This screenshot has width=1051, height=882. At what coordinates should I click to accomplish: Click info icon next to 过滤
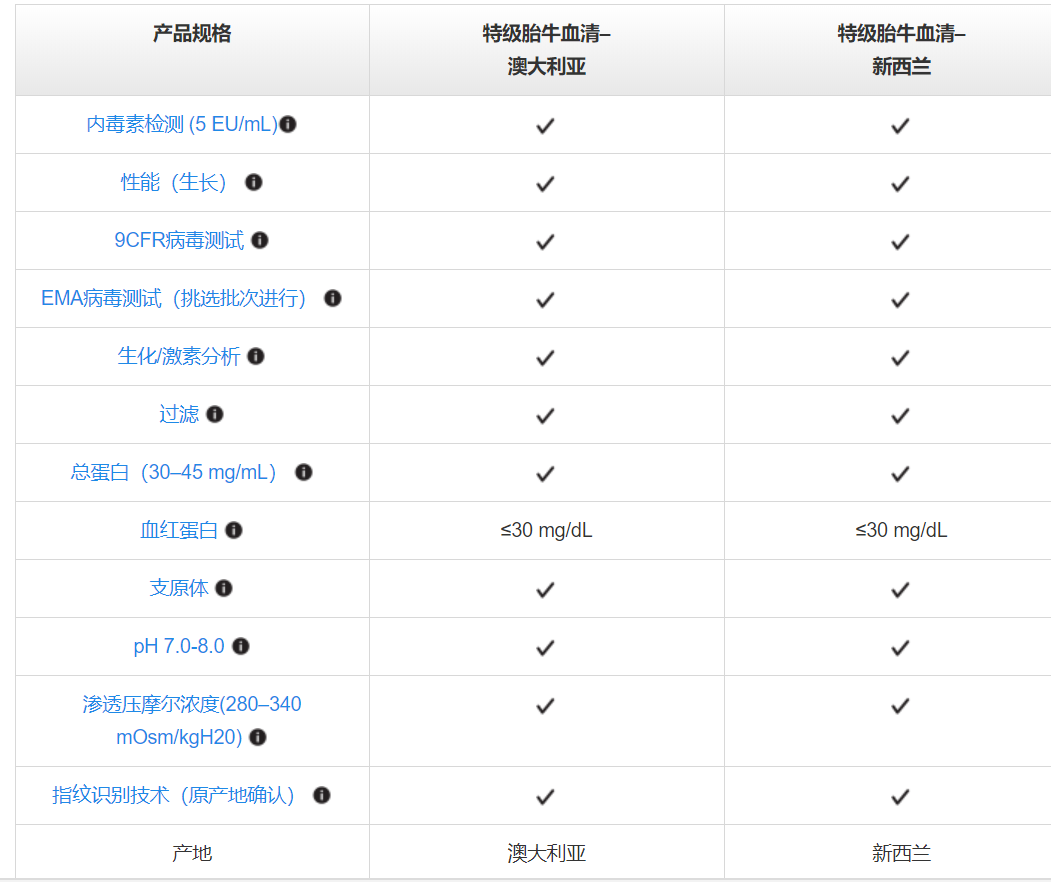[215, 414]
